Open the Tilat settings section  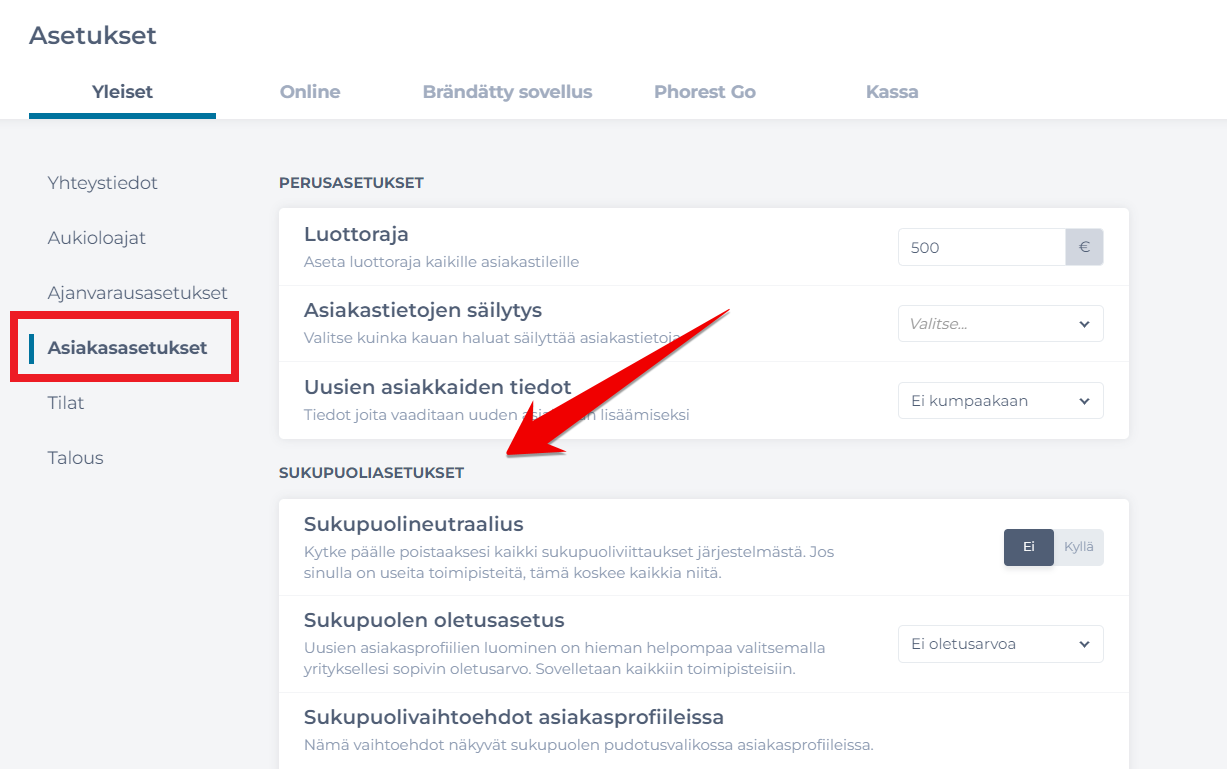pyautogui.click(x=65, y=402)
